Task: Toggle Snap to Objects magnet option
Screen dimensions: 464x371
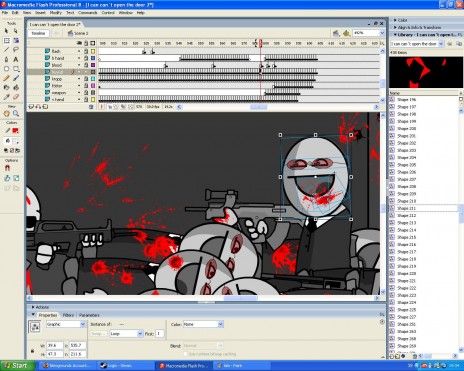Action: click(x=7, y=168)
